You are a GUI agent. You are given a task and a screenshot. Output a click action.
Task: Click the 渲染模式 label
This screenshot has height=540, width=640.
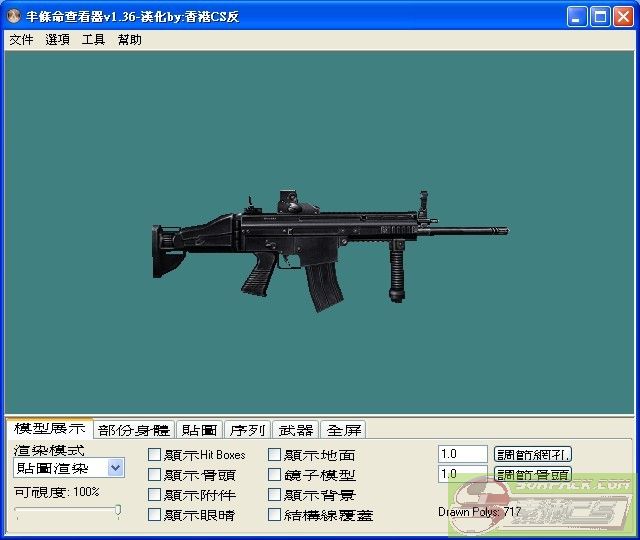49,450
